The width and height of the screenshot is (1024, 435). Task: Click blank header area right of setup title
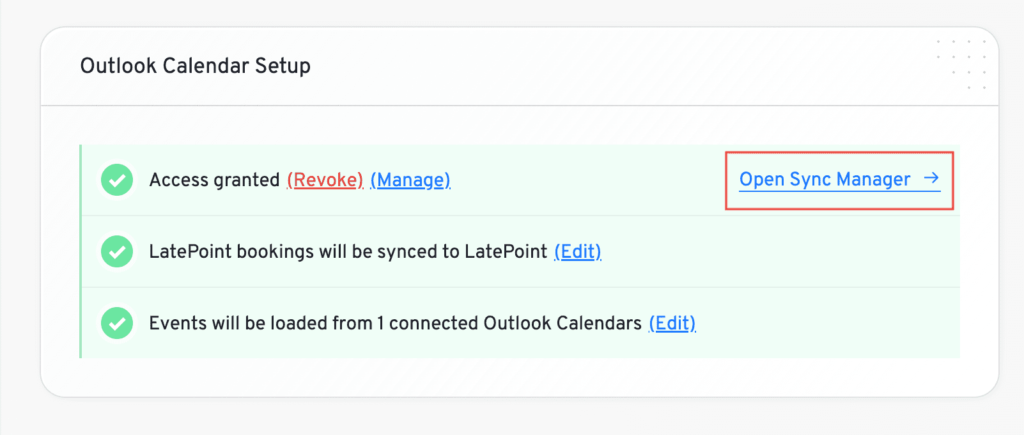point(600,67)
